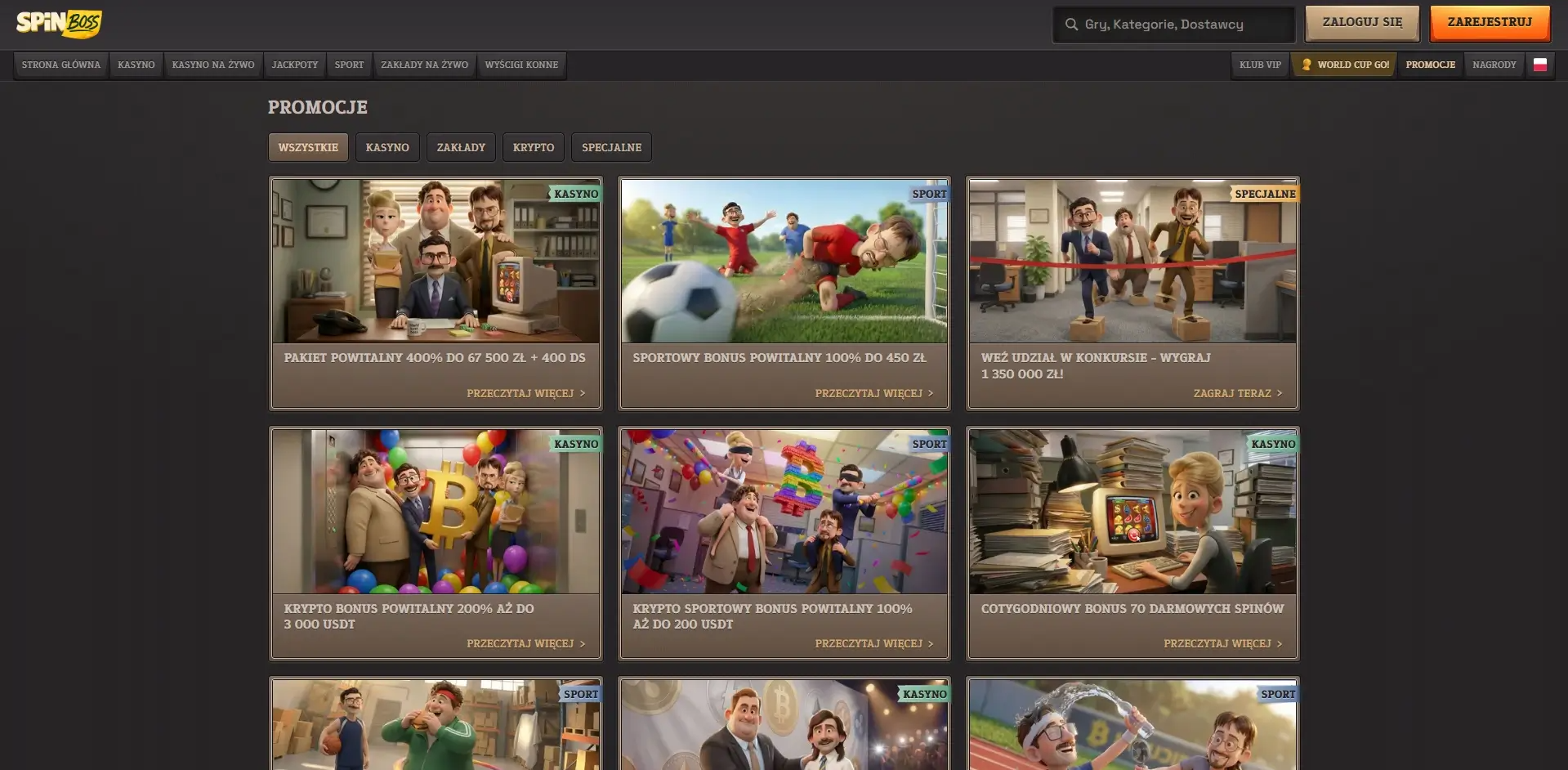Screen dimensions: 1568x770
Task: Click the SPORT tag on football card
Action: point(929,194)
